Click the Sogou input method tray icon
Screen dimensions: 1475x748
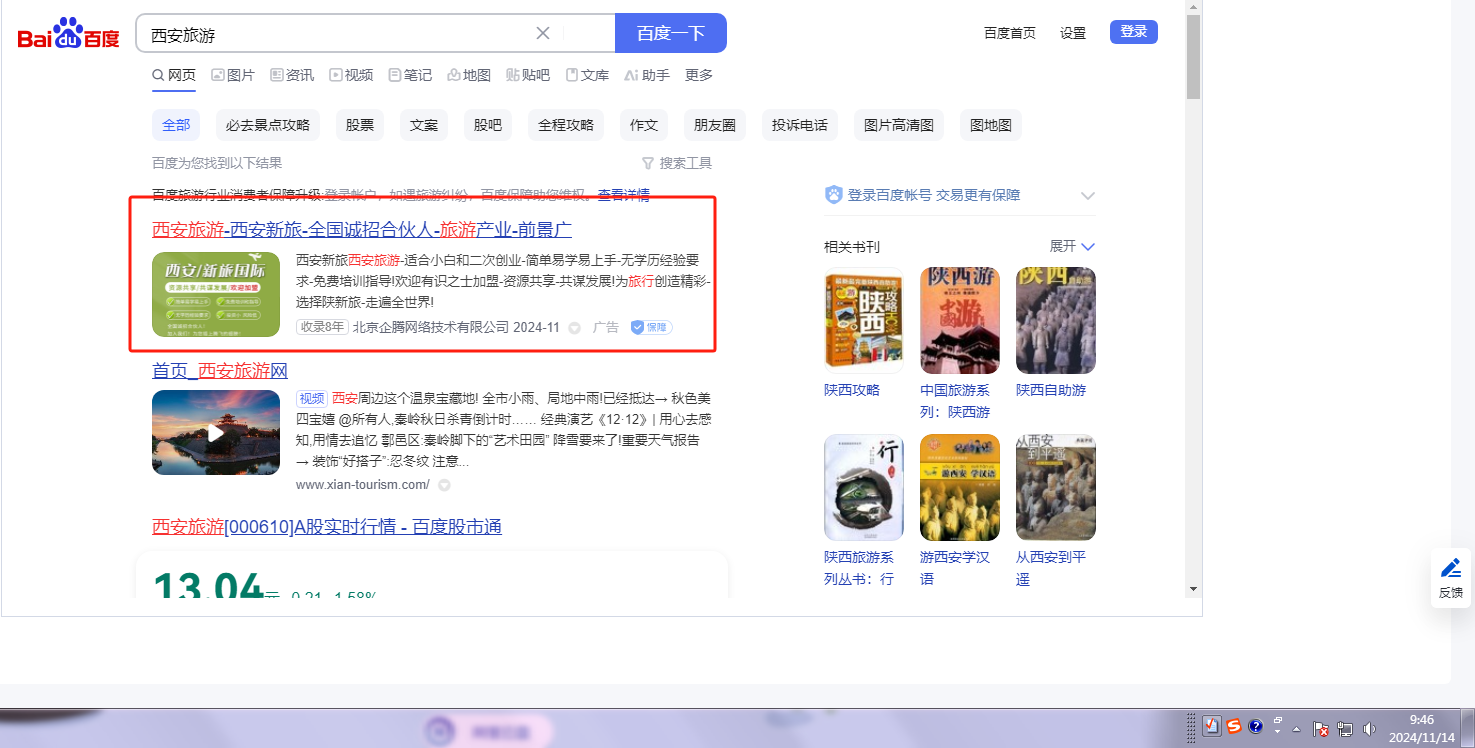[x=1234, y=727]
